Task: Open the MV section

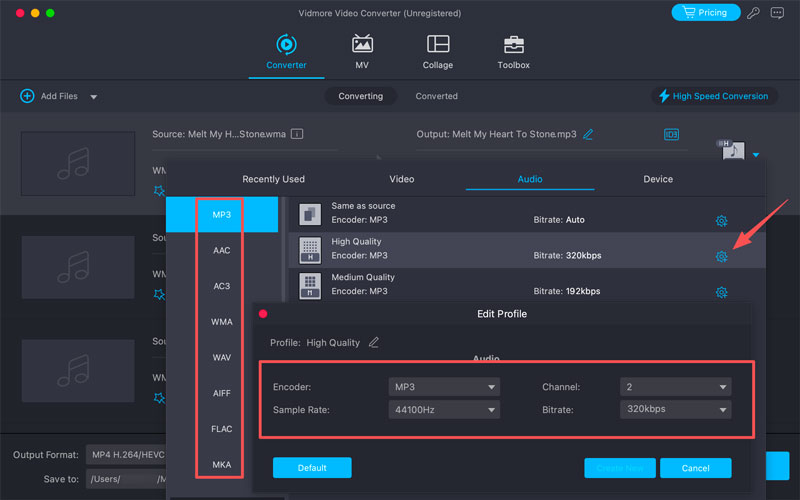Action: 362,52
